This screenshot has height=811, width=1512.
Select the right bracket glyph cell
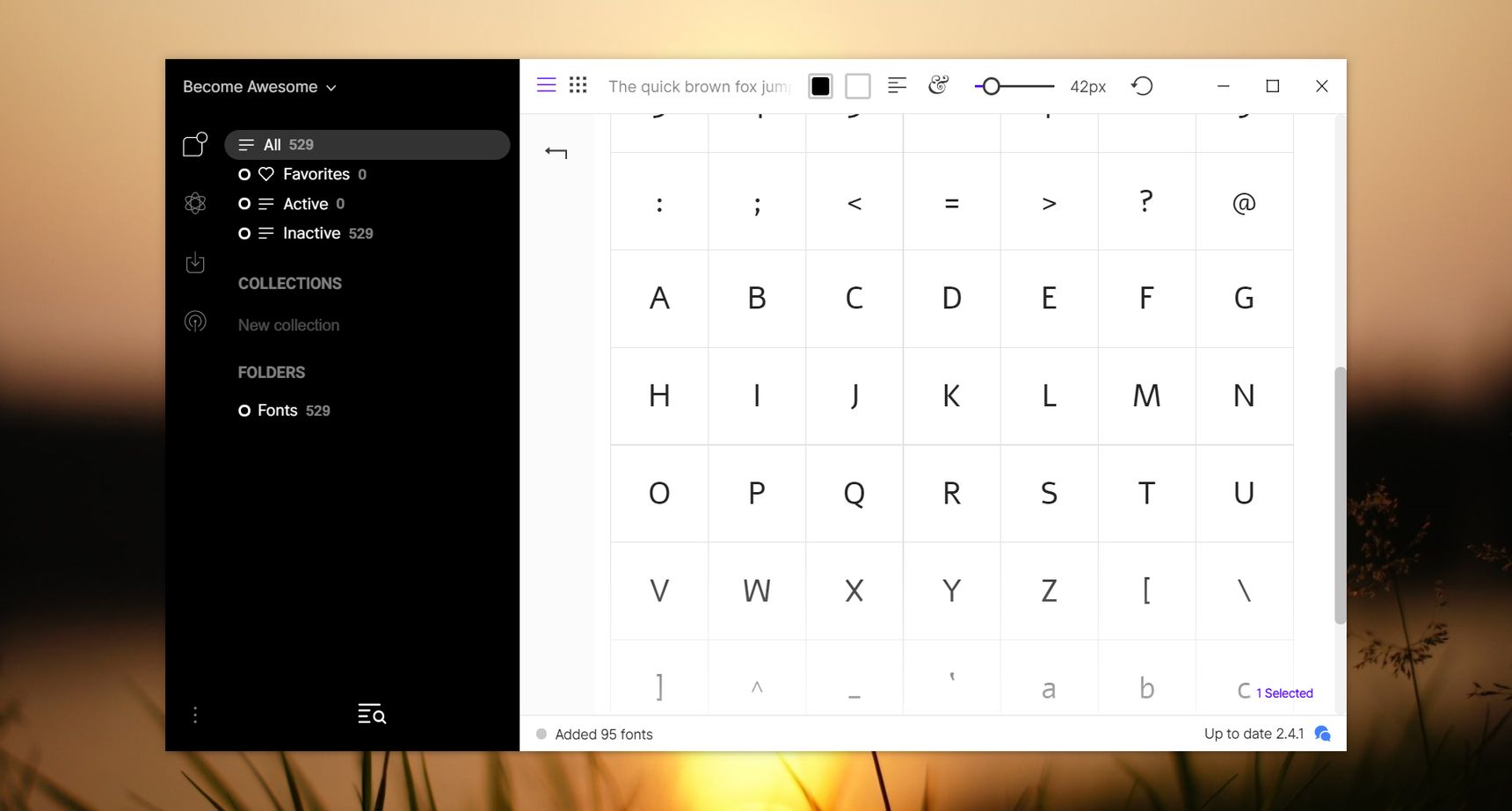click(x=659, y=678)
